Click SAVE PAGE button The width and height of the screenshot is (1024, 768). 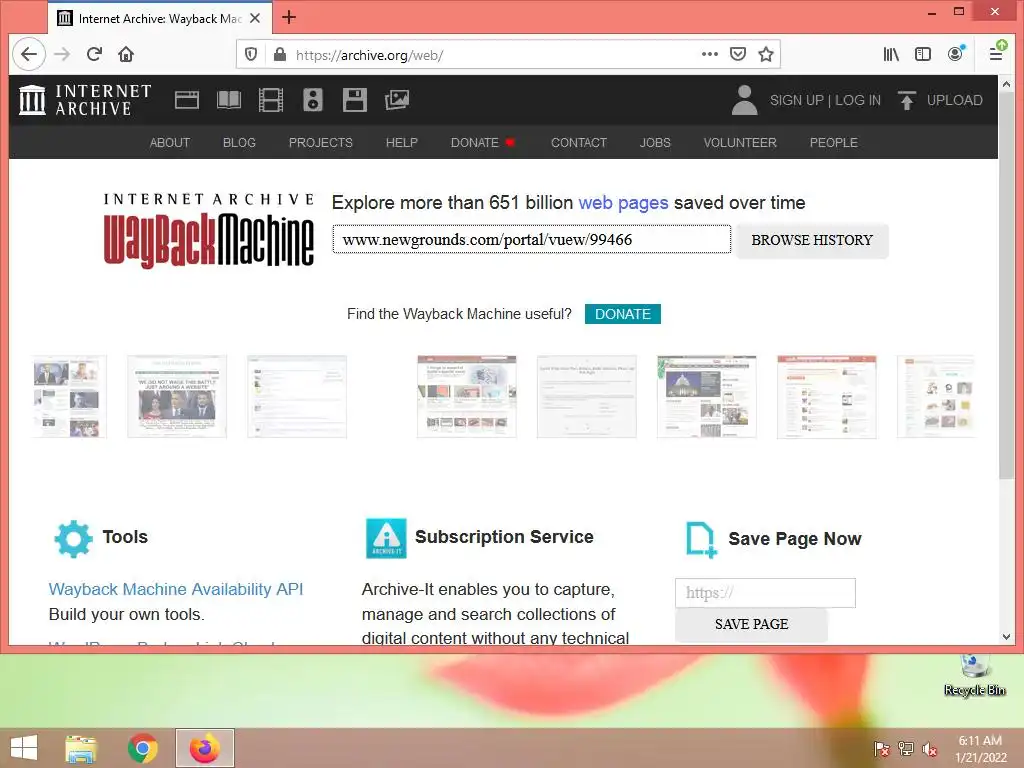pos(751,624)
